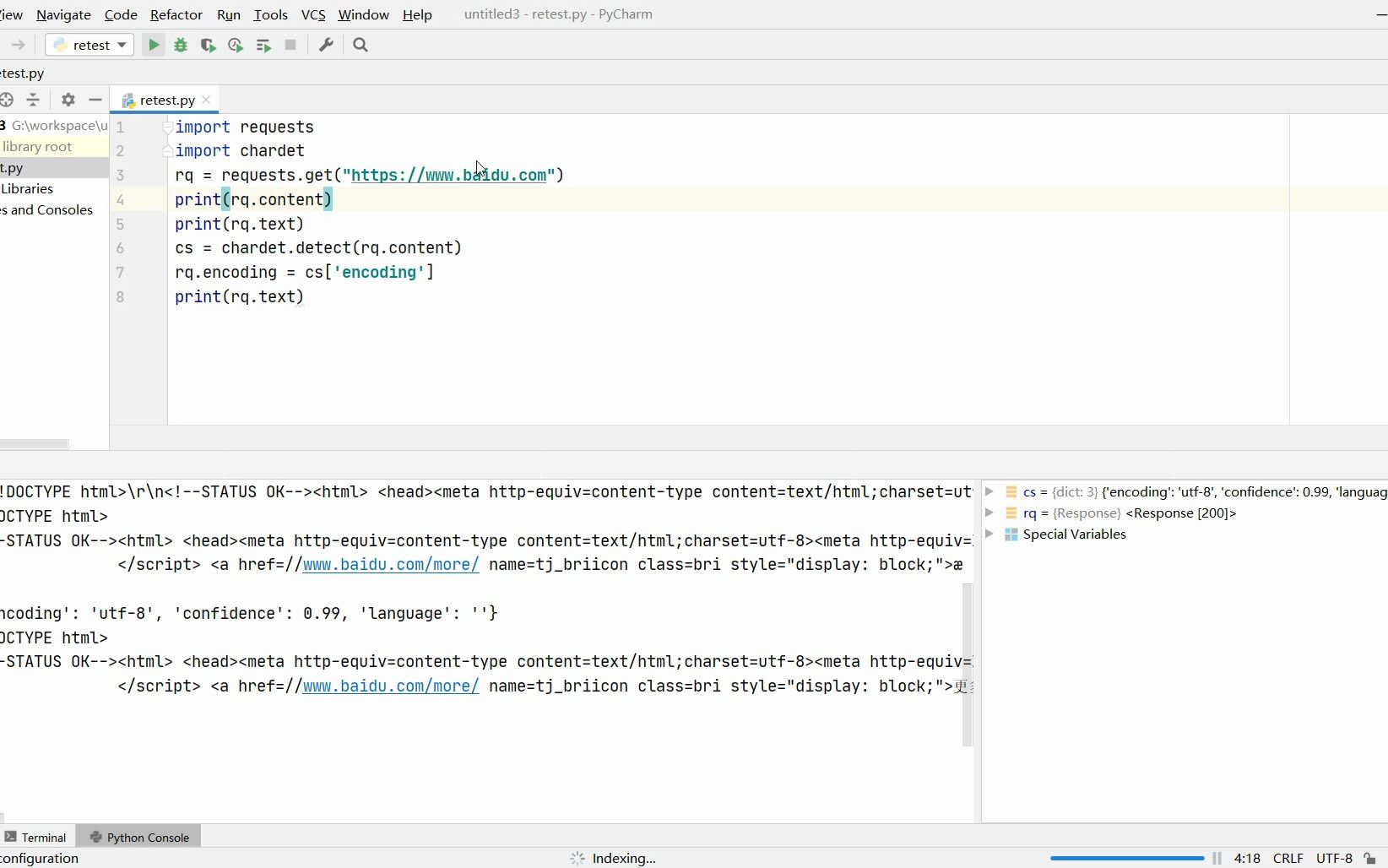
Task: Run the retest configuration with green play
Action: coord(154,45)
